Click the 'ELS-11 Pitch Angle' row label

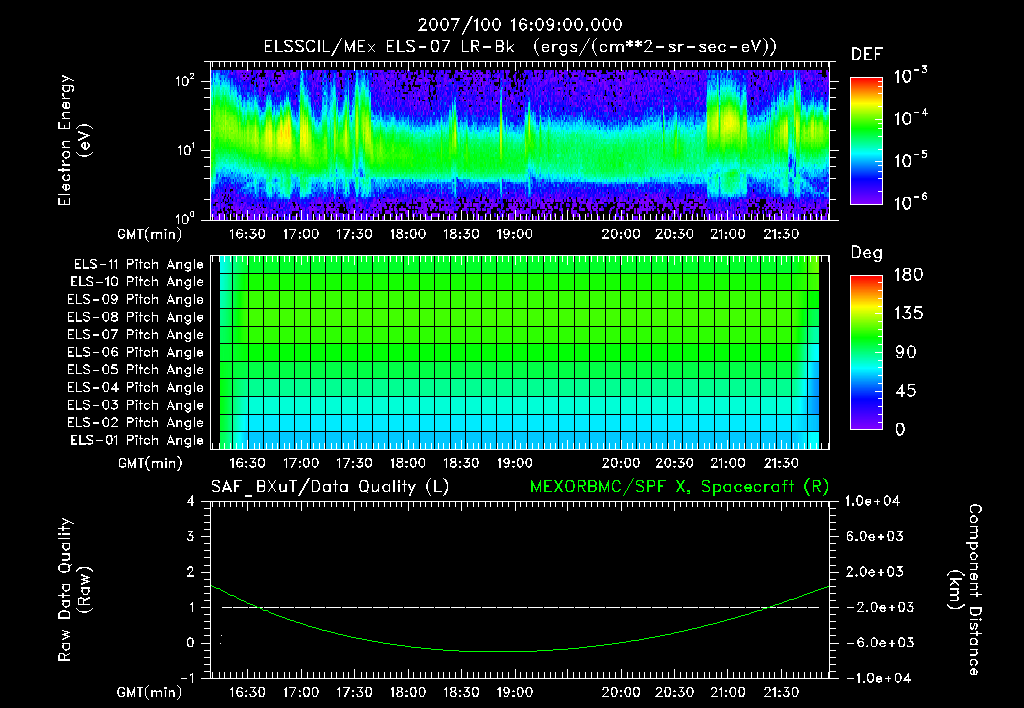pyautogui.click(x=138, y=265)
